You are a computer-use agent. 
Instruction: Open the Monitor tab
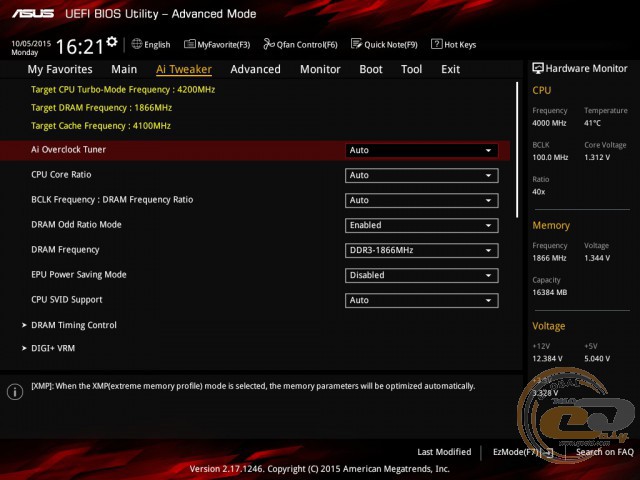point(320,69)
